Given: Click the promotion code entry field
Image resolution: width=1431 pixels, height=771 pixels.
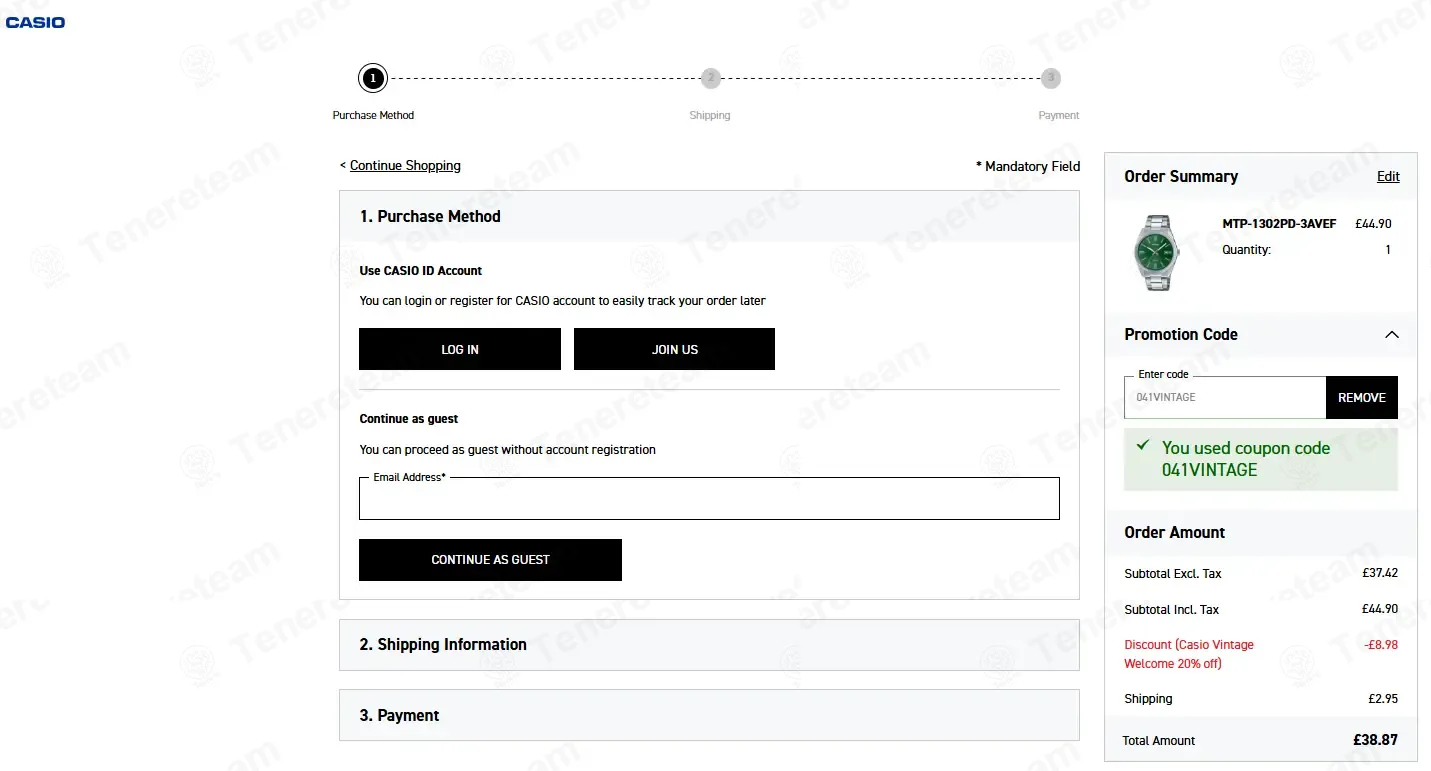Looking at the screenshot, I should pos(1225,398).
